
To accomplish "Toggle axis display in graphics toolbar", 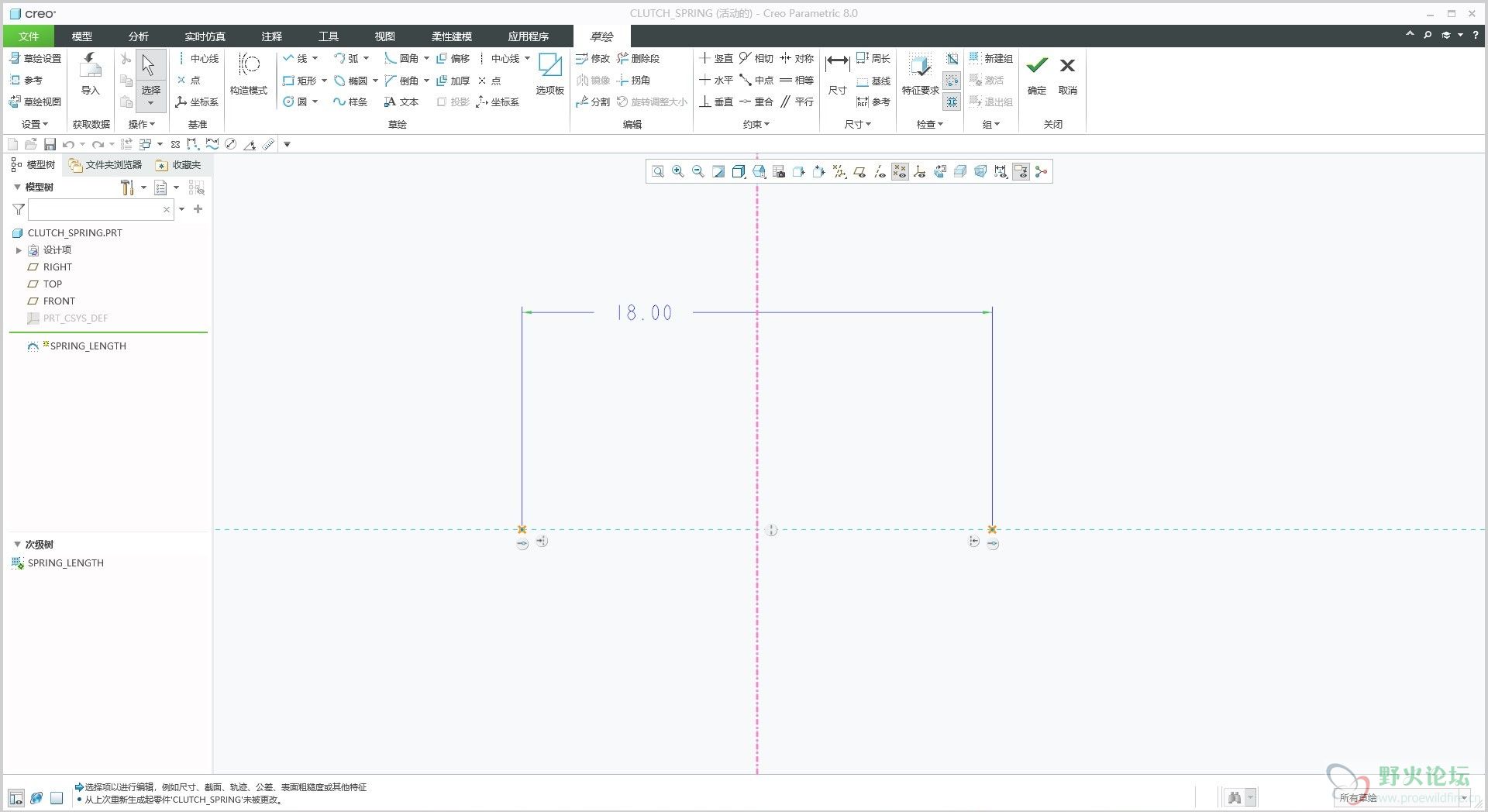I will click(880, 171).
